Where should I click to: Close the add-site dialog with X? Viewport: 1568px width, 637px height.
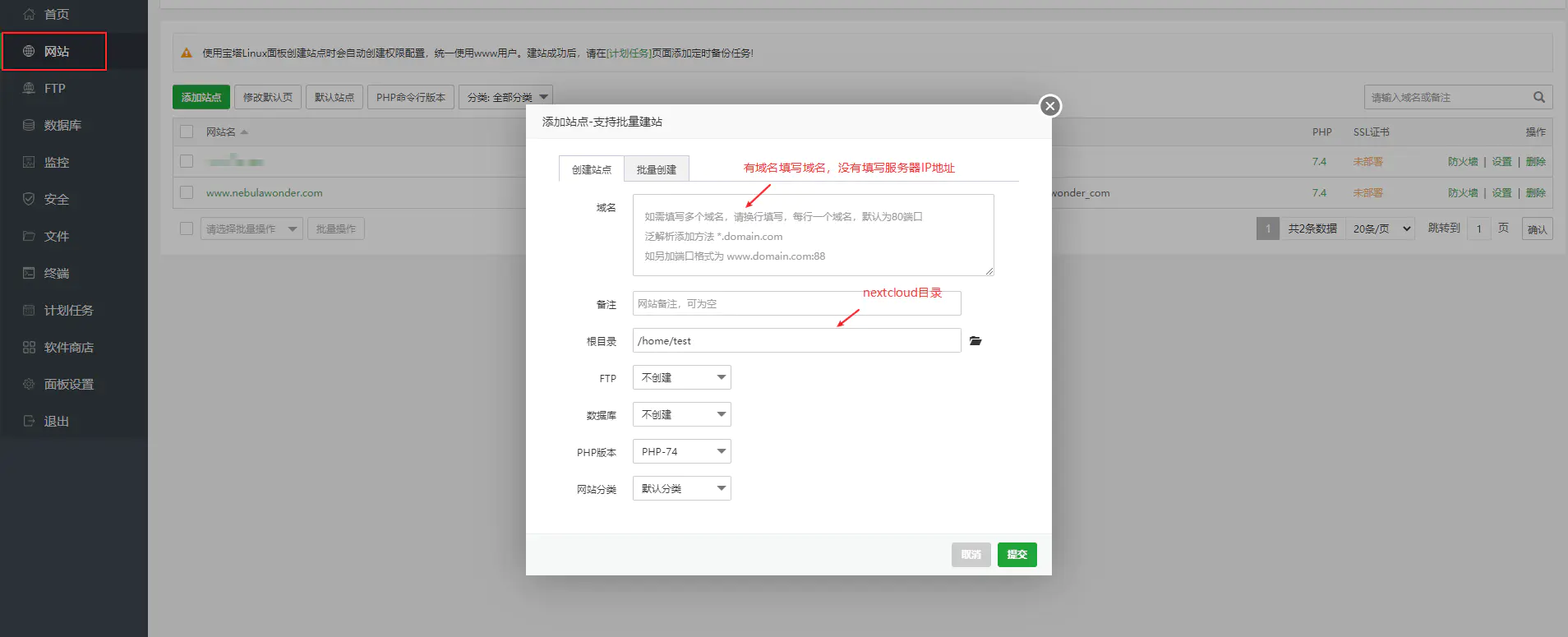[x=1049, y=106]
